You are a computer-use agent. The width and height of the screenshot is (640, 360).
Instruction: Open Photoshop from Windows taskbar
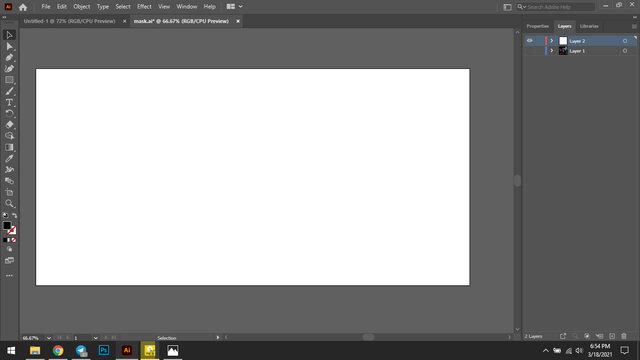click(x=104, y=350)
